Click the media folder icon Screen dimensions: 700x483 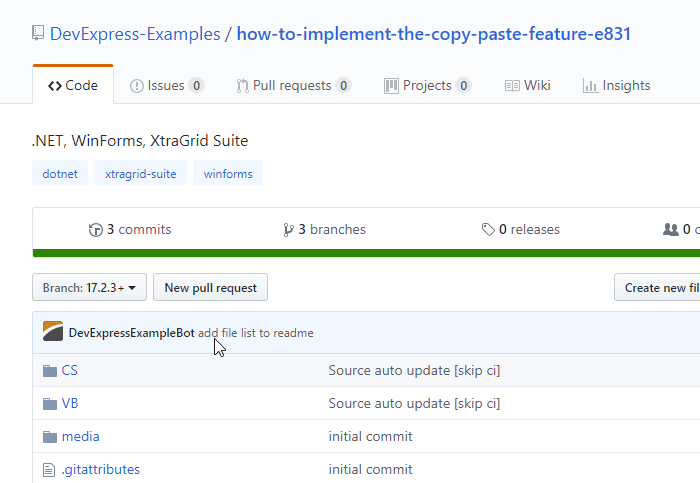coord(50,437)
